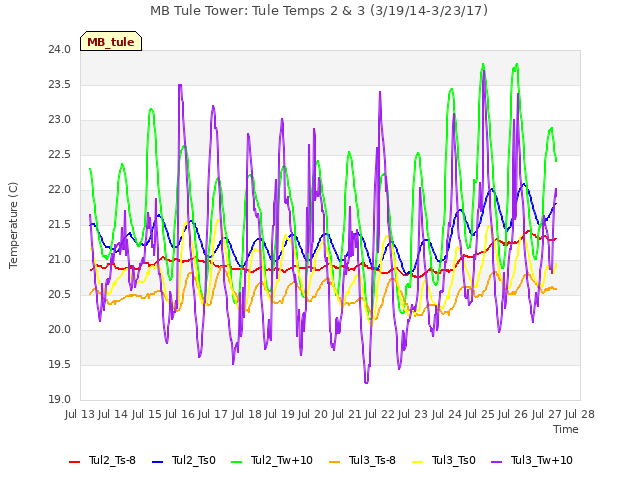
Task: Click the Jul 28 x-axis tick label
Action: pyautogui.click(x=580, y=414)
